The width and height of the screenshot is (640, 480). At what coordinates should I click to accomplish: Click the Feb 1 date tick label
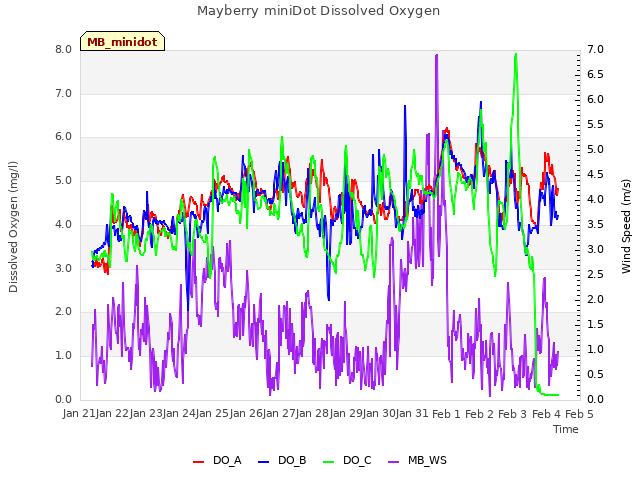446,414
